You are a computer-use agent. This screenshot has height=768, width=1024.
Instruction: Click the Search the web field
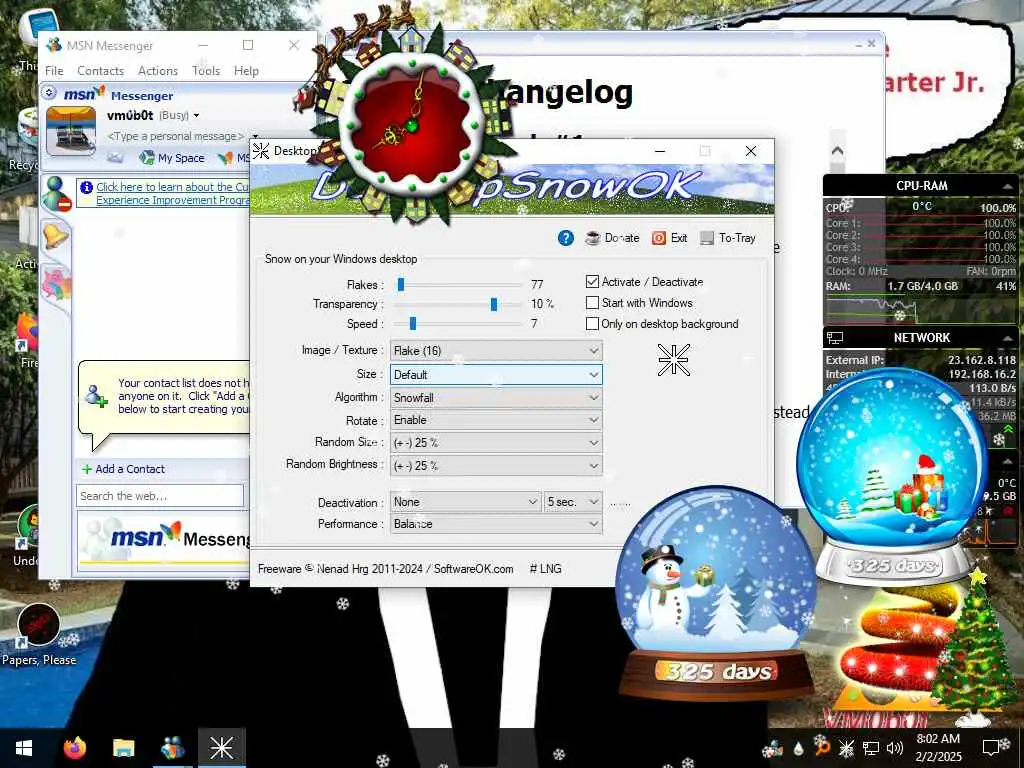[x=160, y=496]
